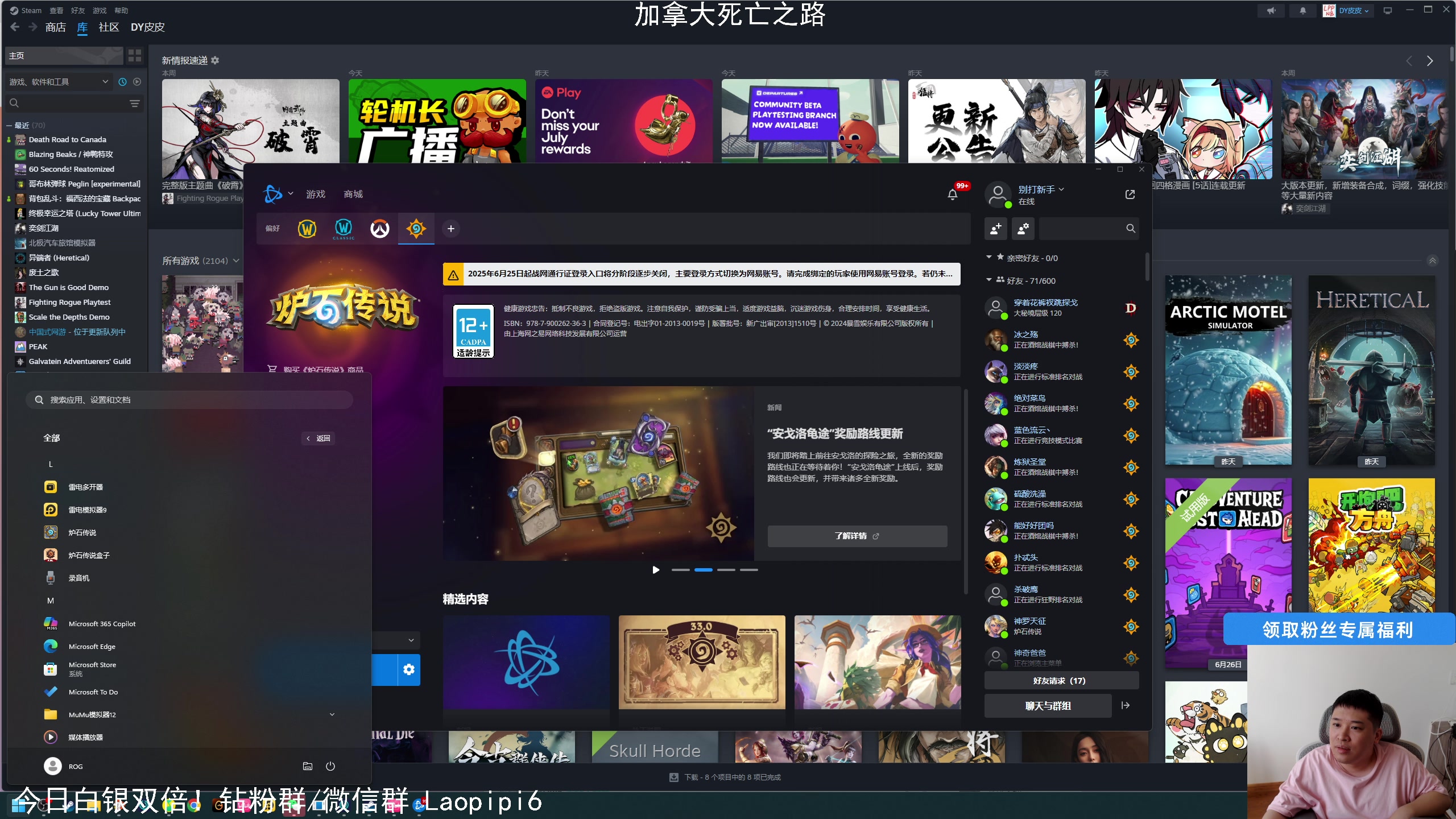Open Steam 社区 tab
1456x819 pixels.
[109, 27]
